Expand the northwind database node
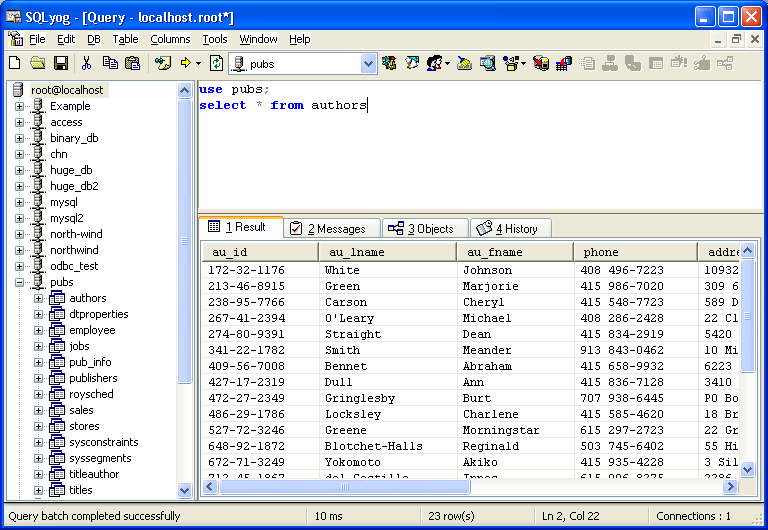This screenshot has width=768, height=530. [20, 250]
